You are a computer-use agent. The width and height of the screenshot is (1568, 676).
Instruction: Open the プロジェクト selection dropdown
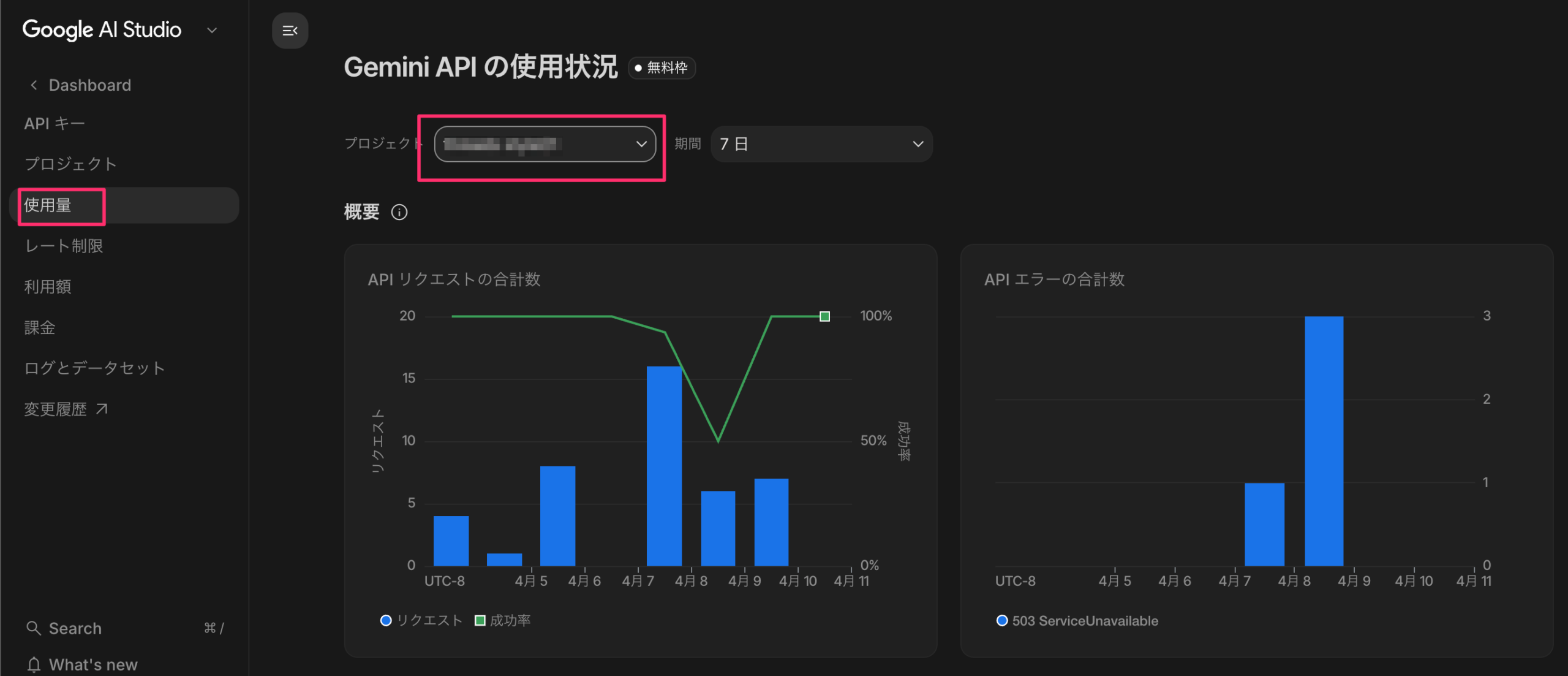[x=545, y=144]
